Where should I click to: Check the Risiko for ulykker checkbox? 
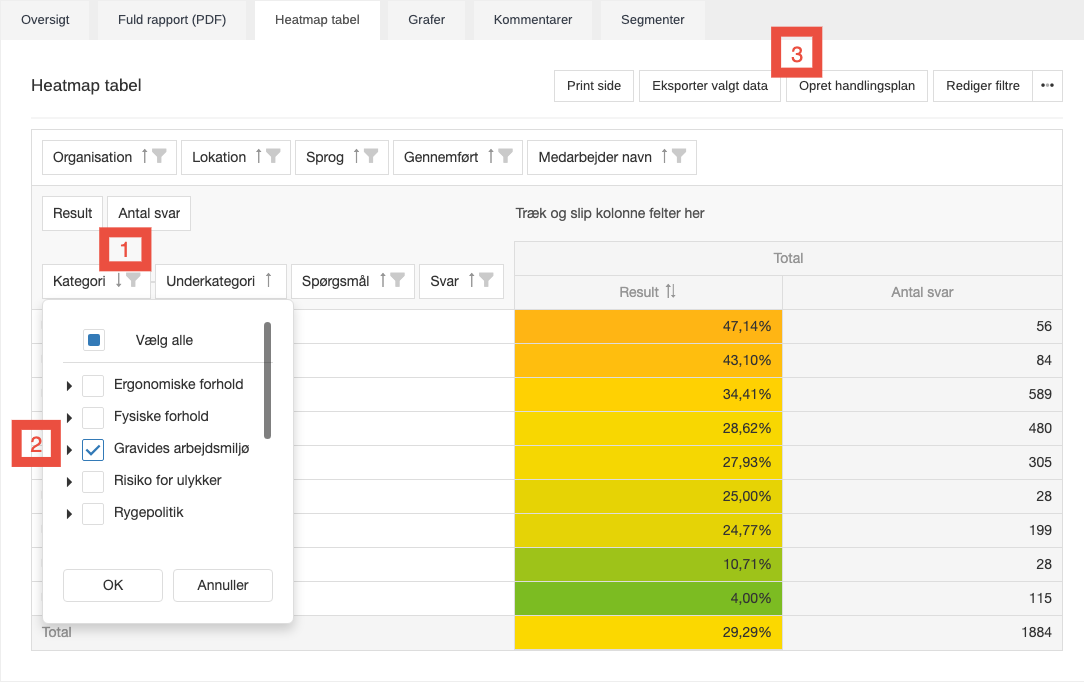pyautogui.click(x=93, y=481)
